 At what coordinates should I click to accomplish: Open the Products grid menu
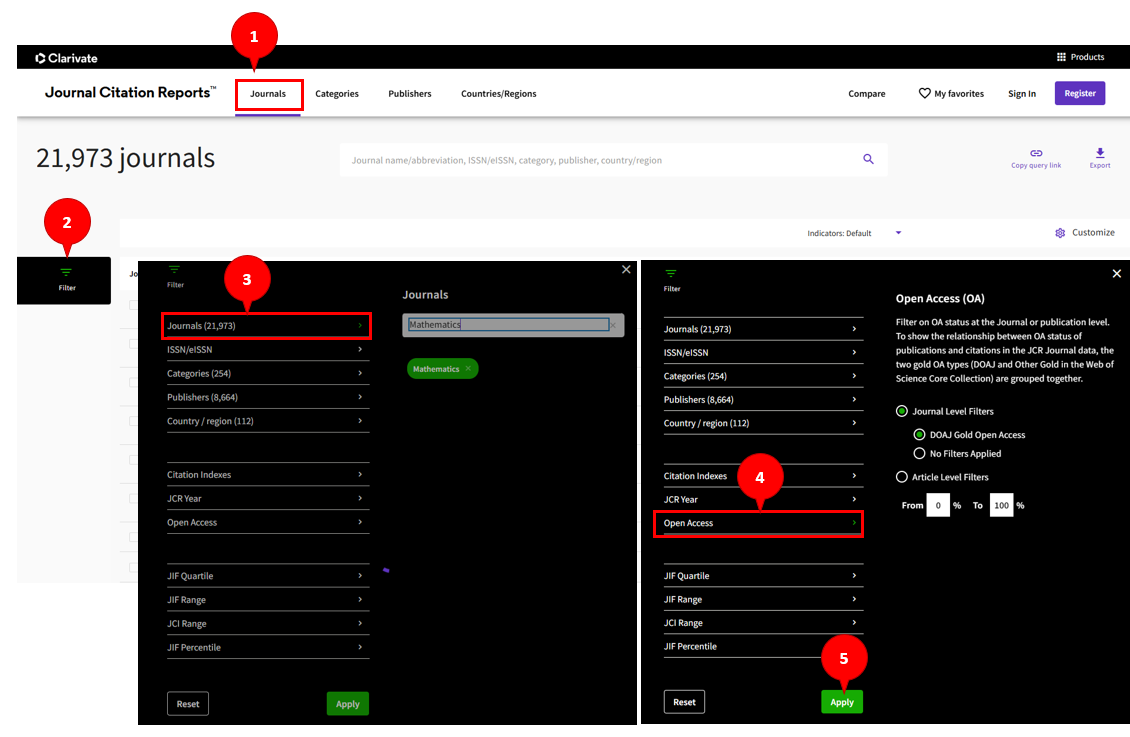tap(1080, 57)
